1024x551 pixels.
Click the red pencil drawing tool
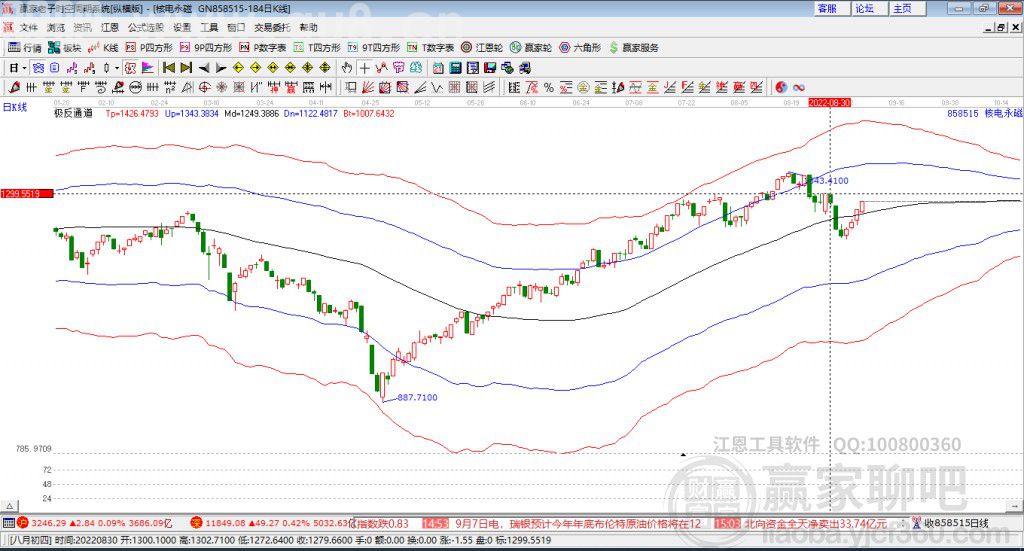point(14,87)
